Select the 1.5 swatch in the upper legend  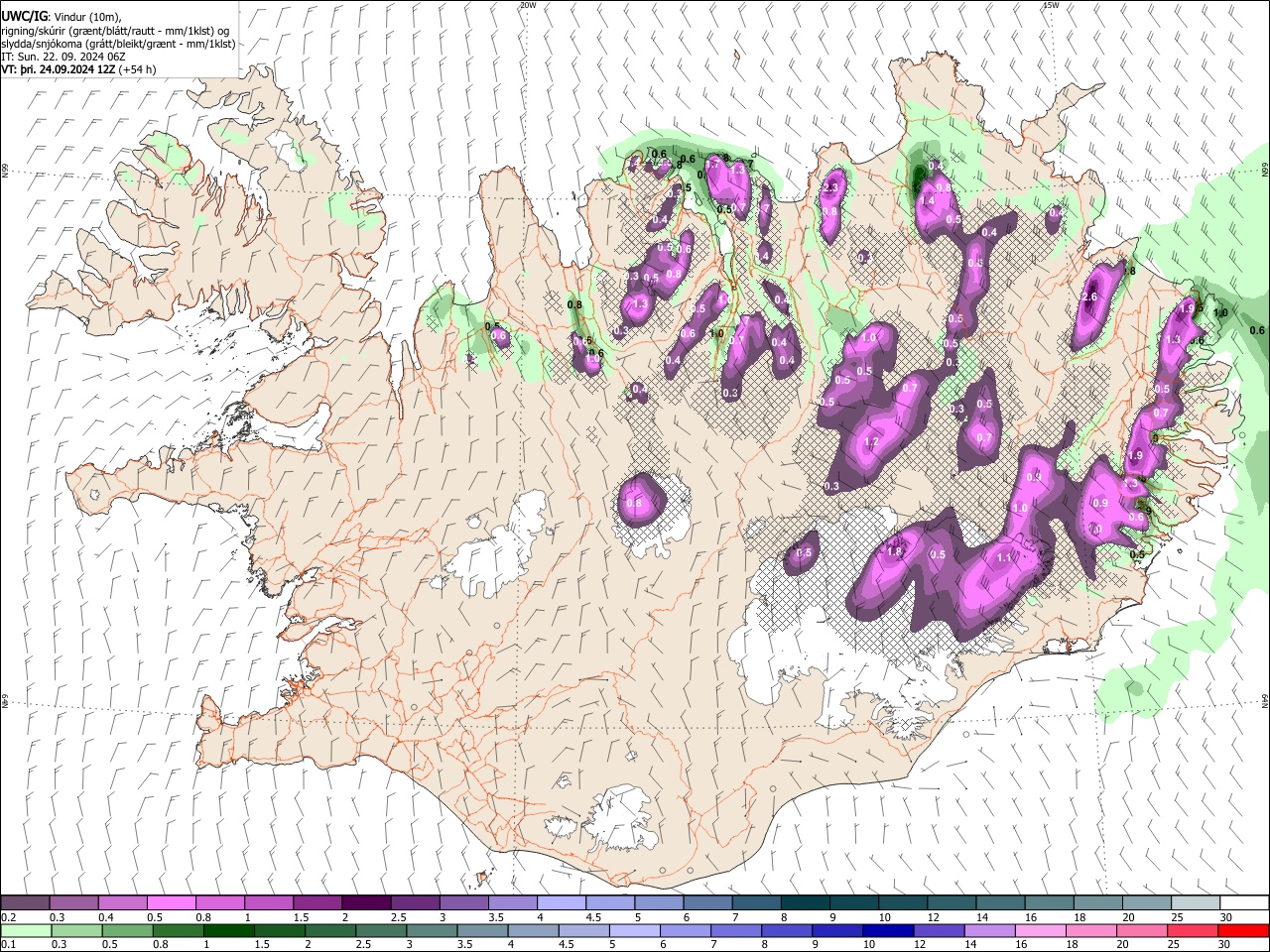(x=317, y=902)
